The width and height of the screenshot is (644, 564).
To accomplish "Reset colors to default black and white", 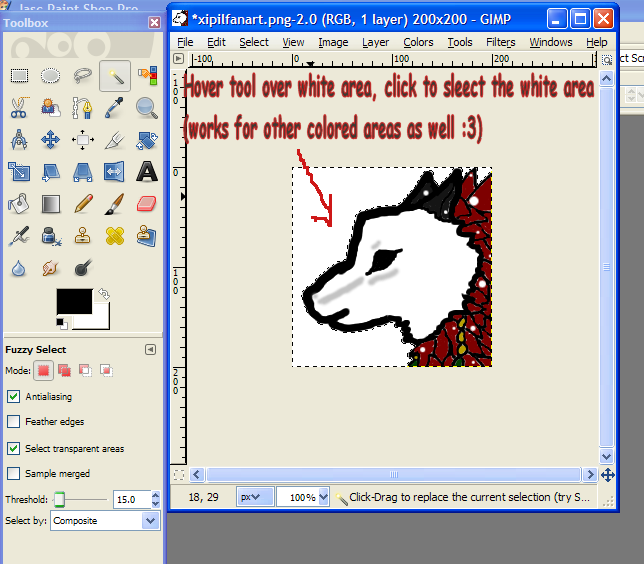I will [x=62, y=324].
